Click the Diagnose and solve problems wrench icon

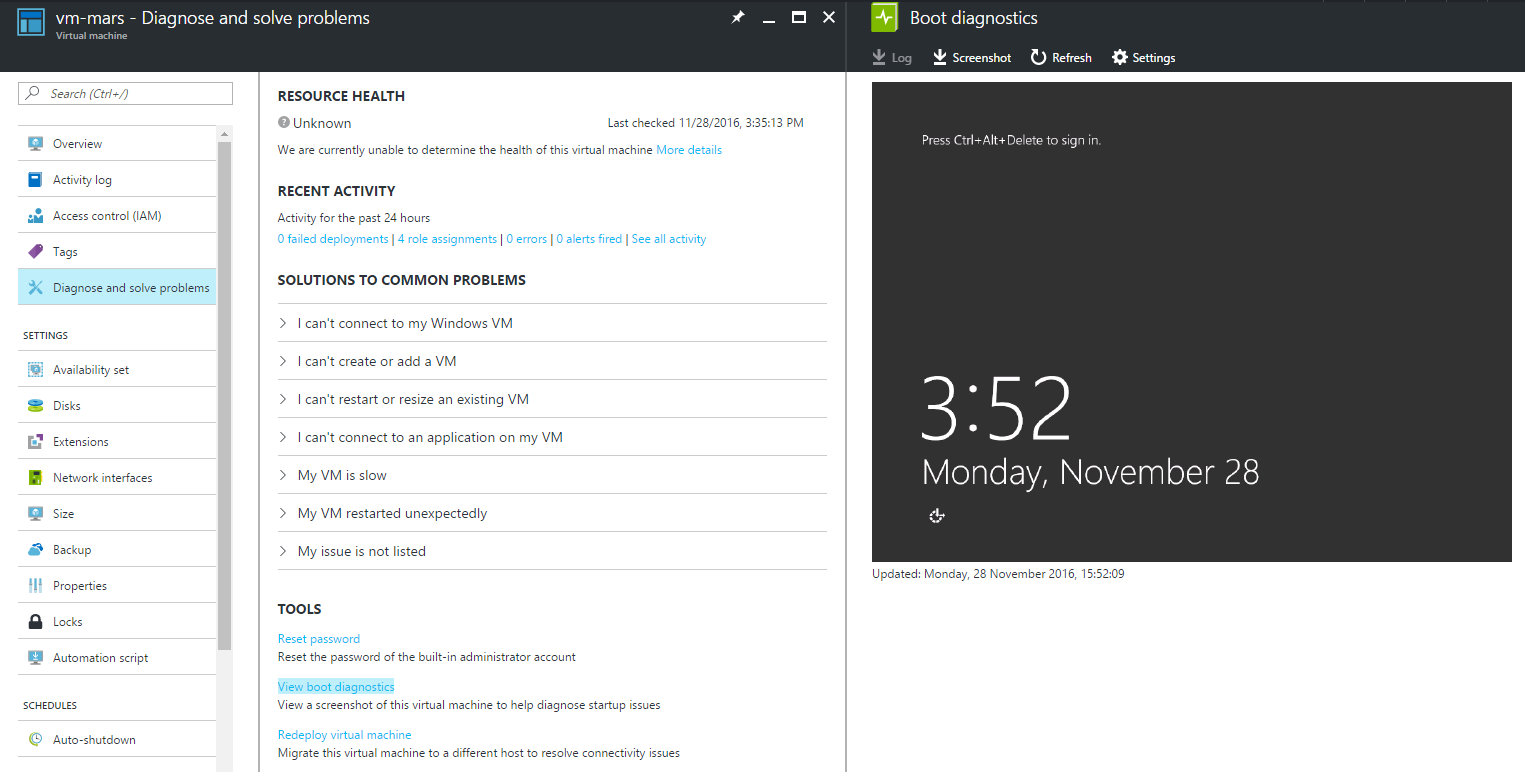(35, 287)
